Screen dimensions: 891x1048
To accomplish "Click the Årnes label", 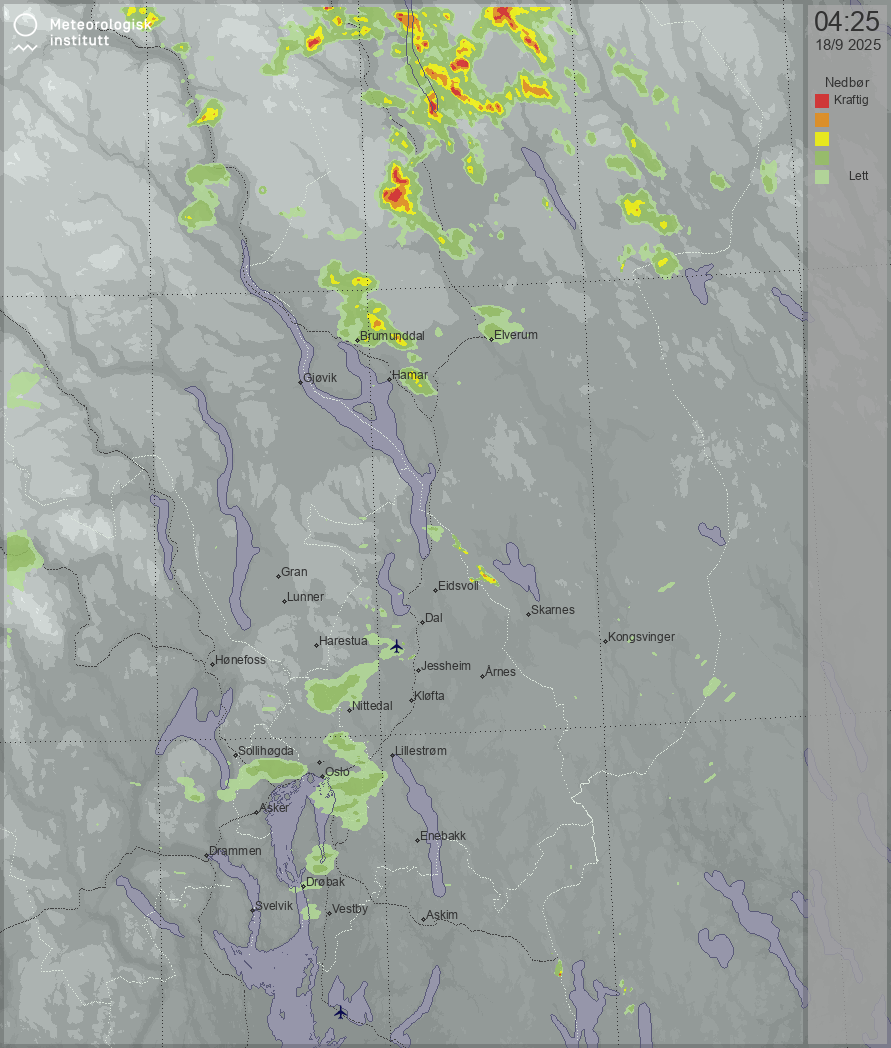I will 500,672.
